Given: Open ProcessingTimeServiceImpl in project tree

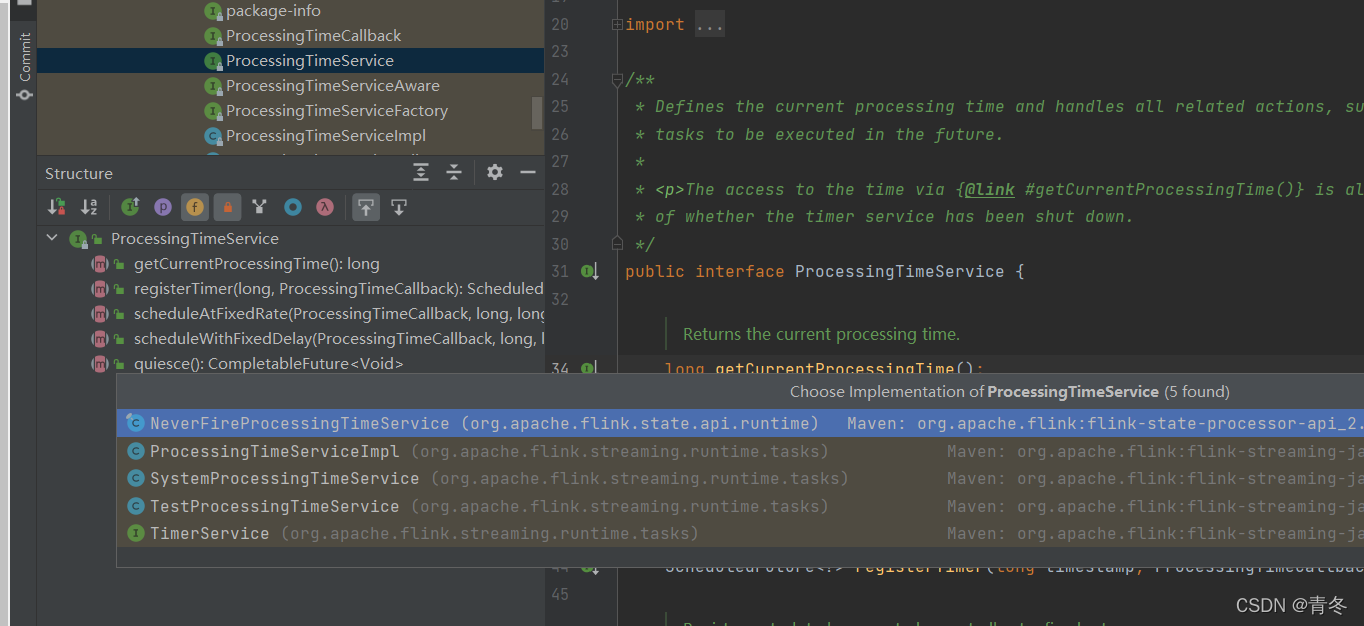Looking at the screenshot, I should pos(325,135).
